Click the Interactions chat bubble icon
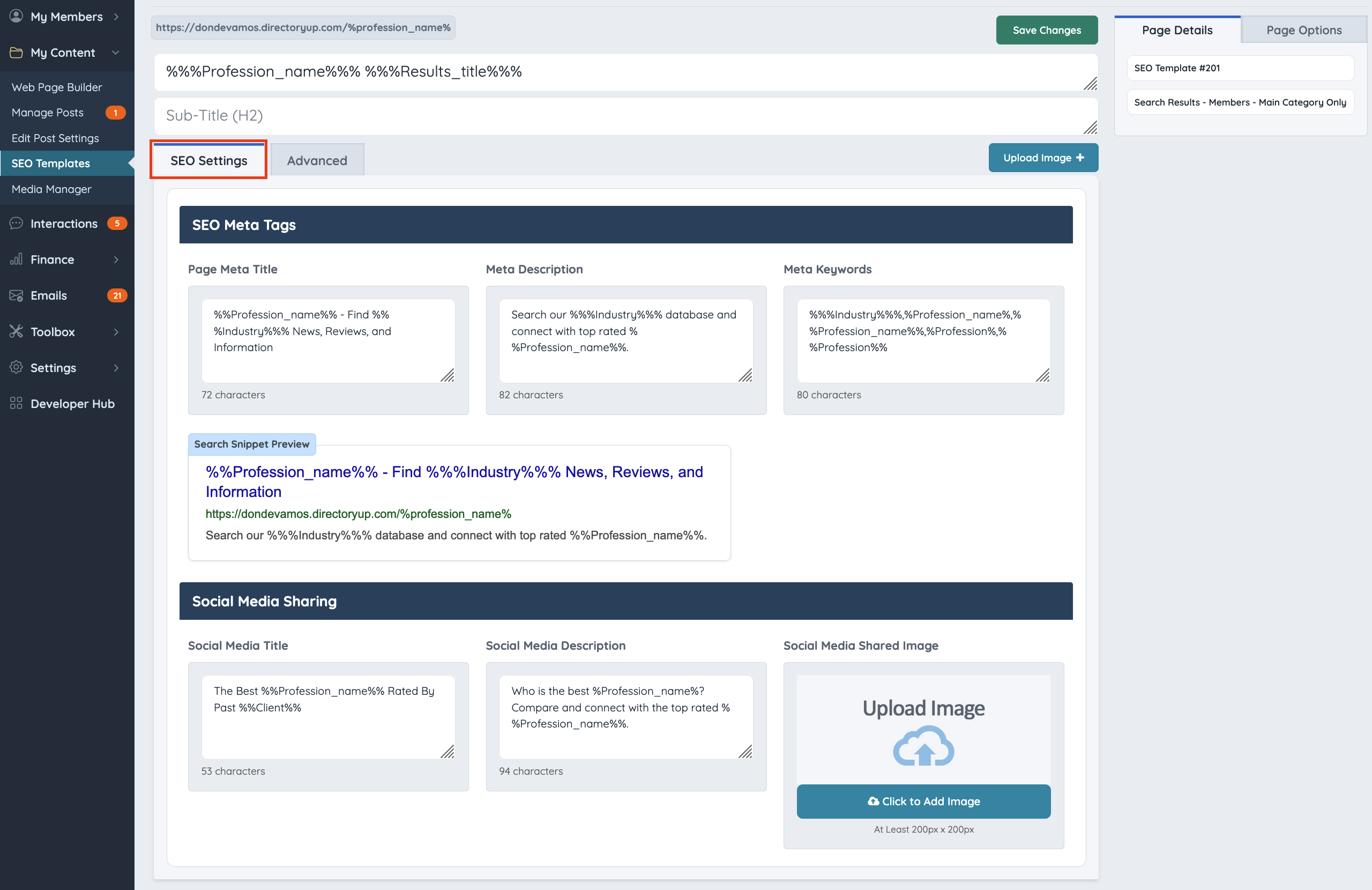The width and height of the screenshot is (1372, 890). click(x=16, y=223)
